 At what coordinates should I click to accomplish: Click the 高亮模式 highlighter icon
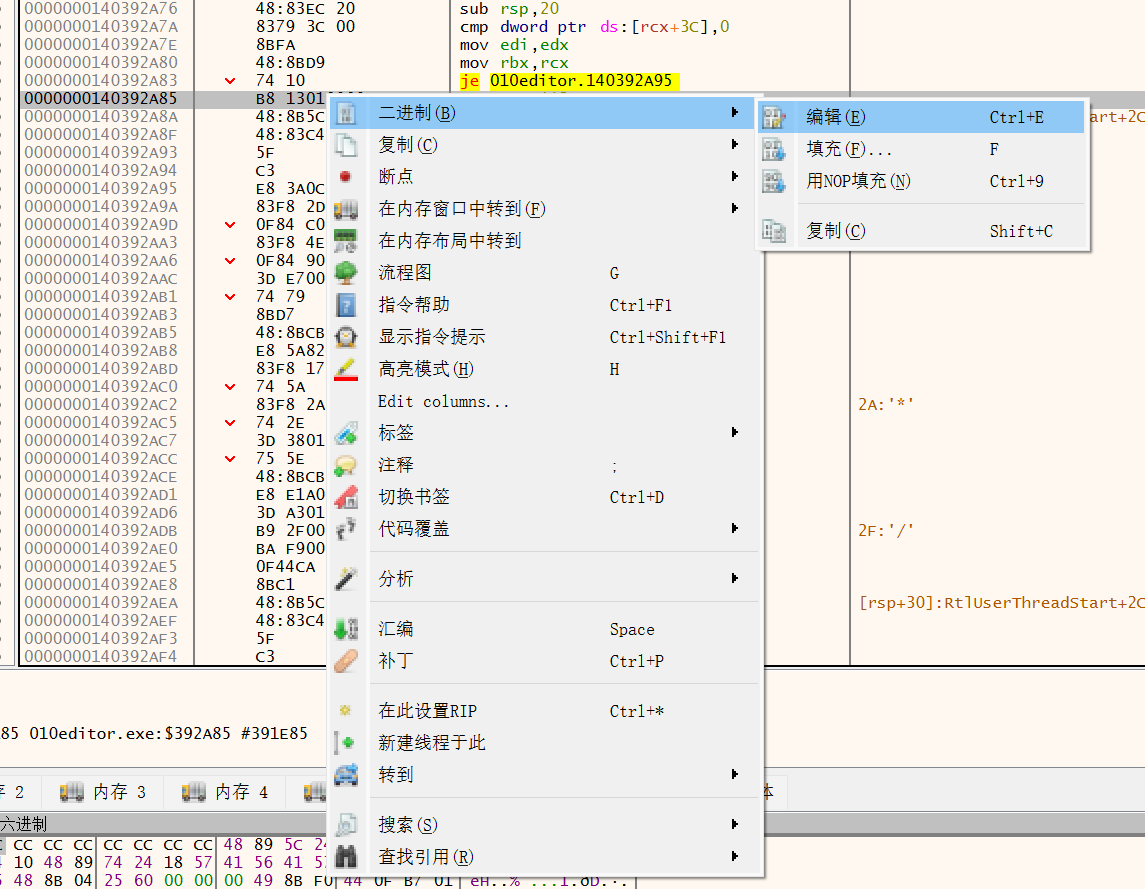pos(346,369)
